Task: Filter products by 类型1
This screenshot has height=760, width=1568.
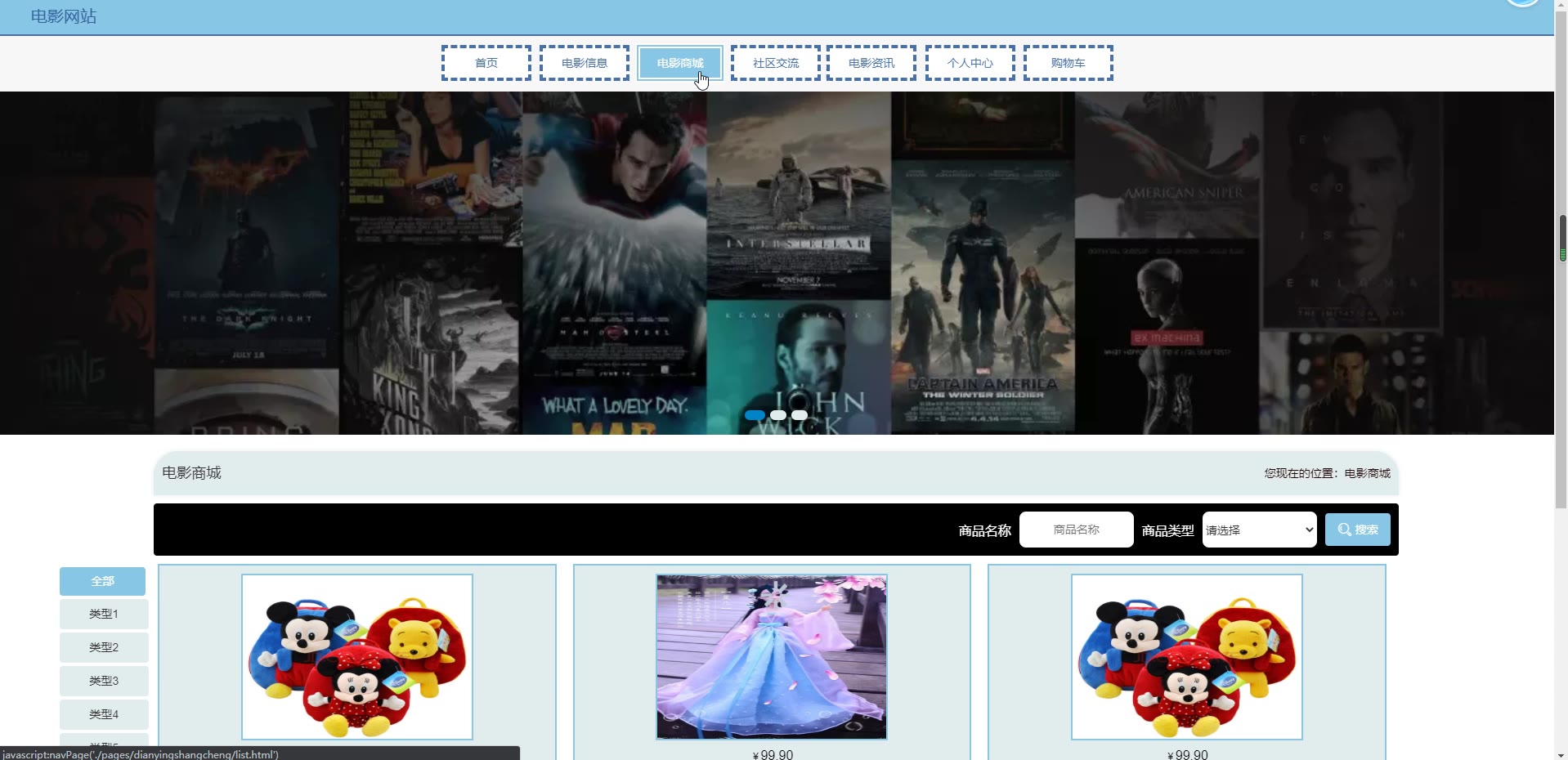Action: 104,614
